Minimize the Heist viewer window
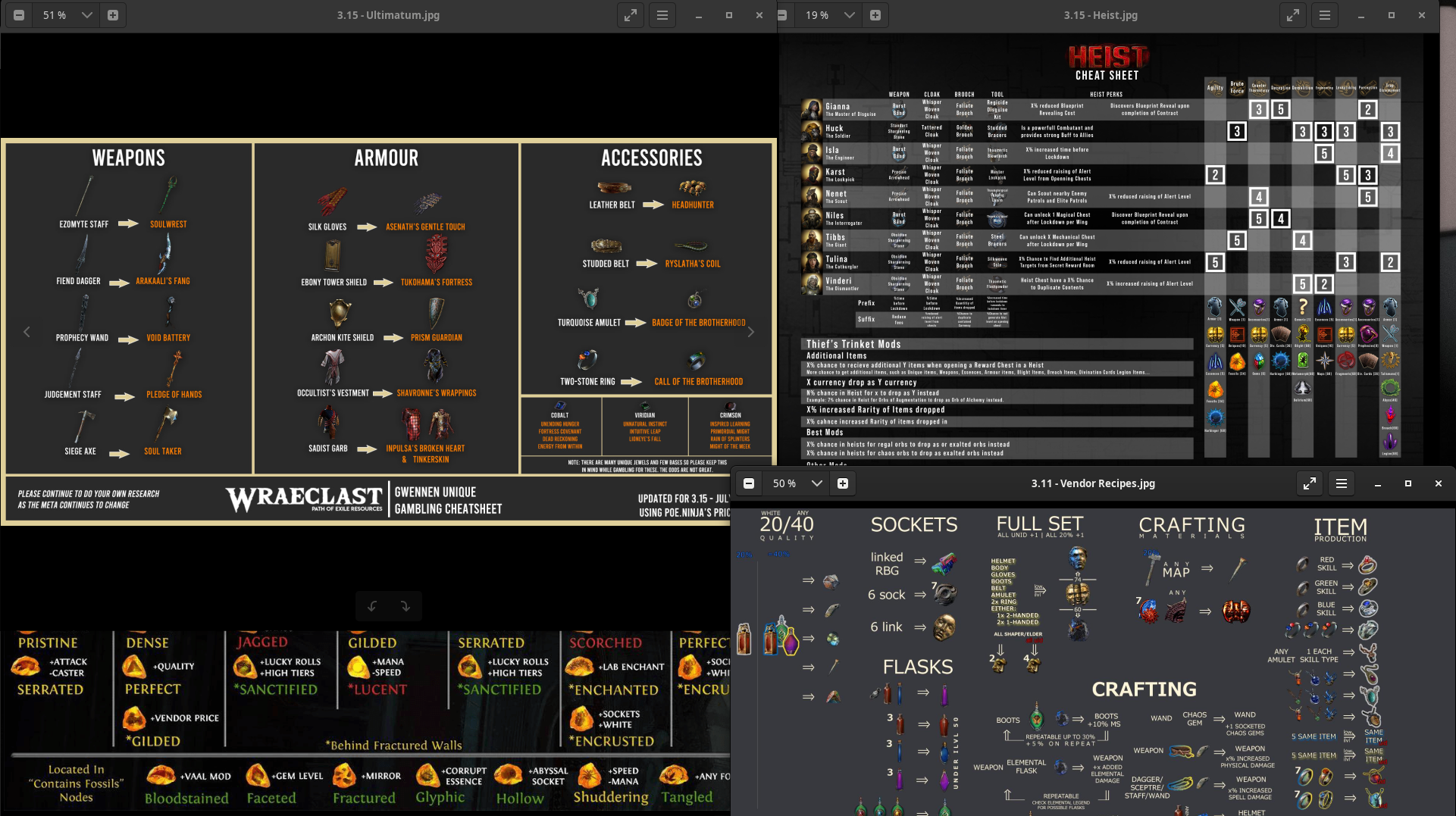1456x816 pixels. pyautogui.click(x=1361, y=15)
